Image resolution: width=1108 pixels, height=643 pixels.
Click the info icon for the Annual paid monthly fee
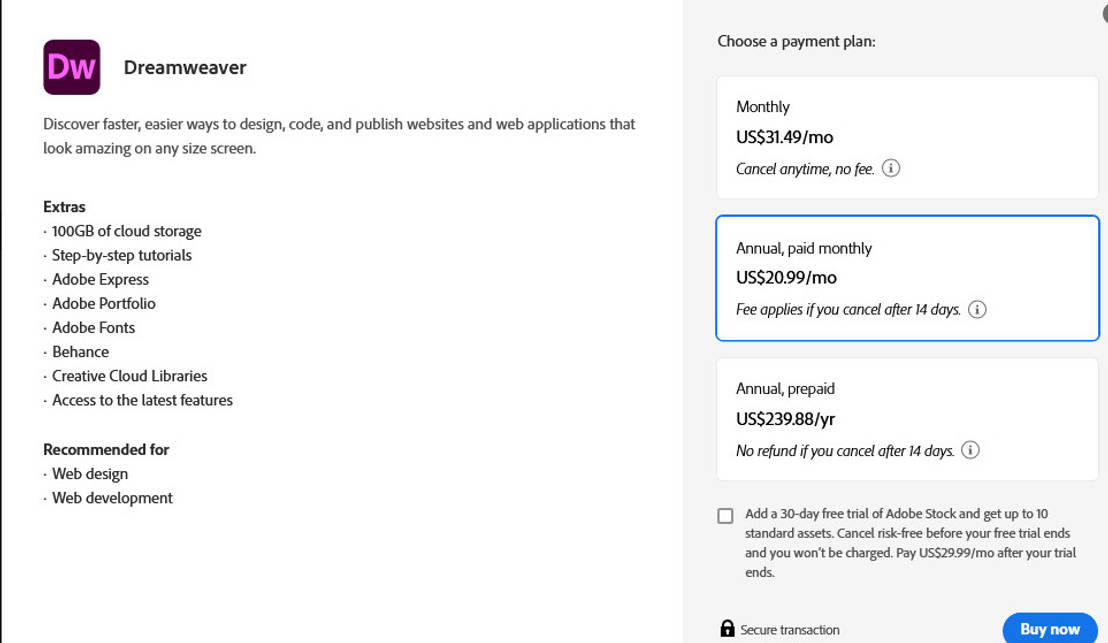[977, 309]
